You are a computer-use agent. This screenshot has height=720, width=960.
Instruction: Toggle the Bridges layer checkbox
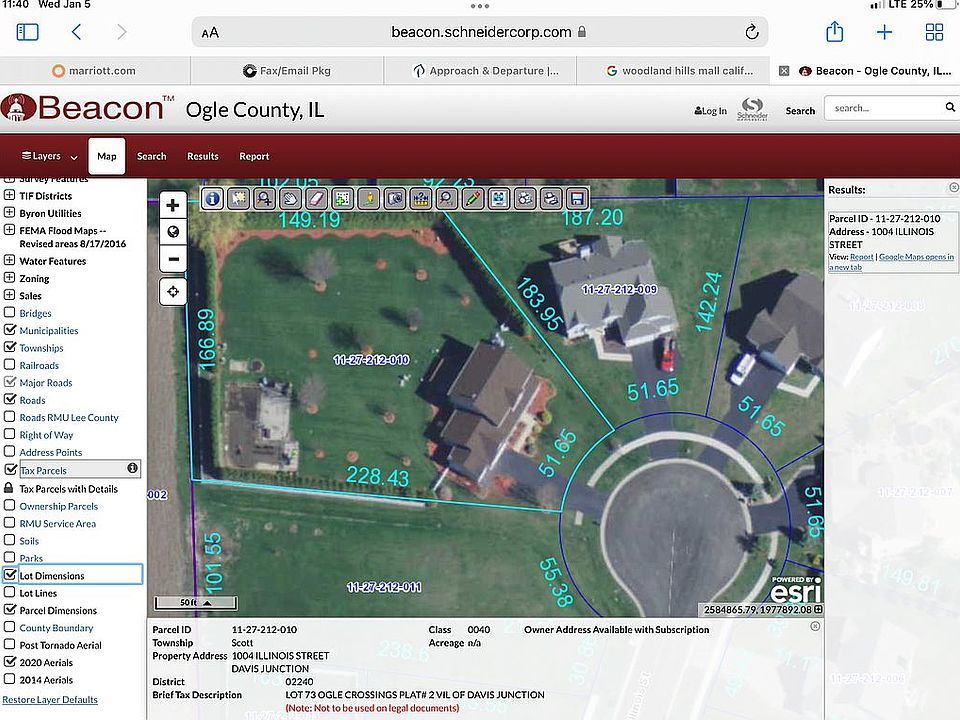tap(10, 312)
